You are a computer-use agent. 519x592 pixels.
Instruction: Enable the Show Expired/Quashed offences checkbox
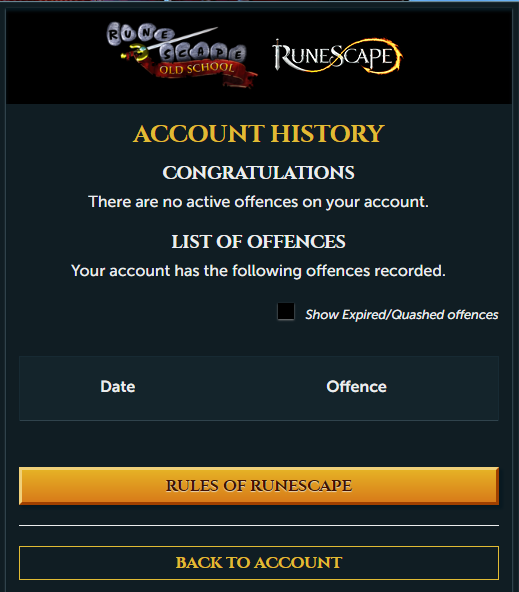(x=286, y=311)
